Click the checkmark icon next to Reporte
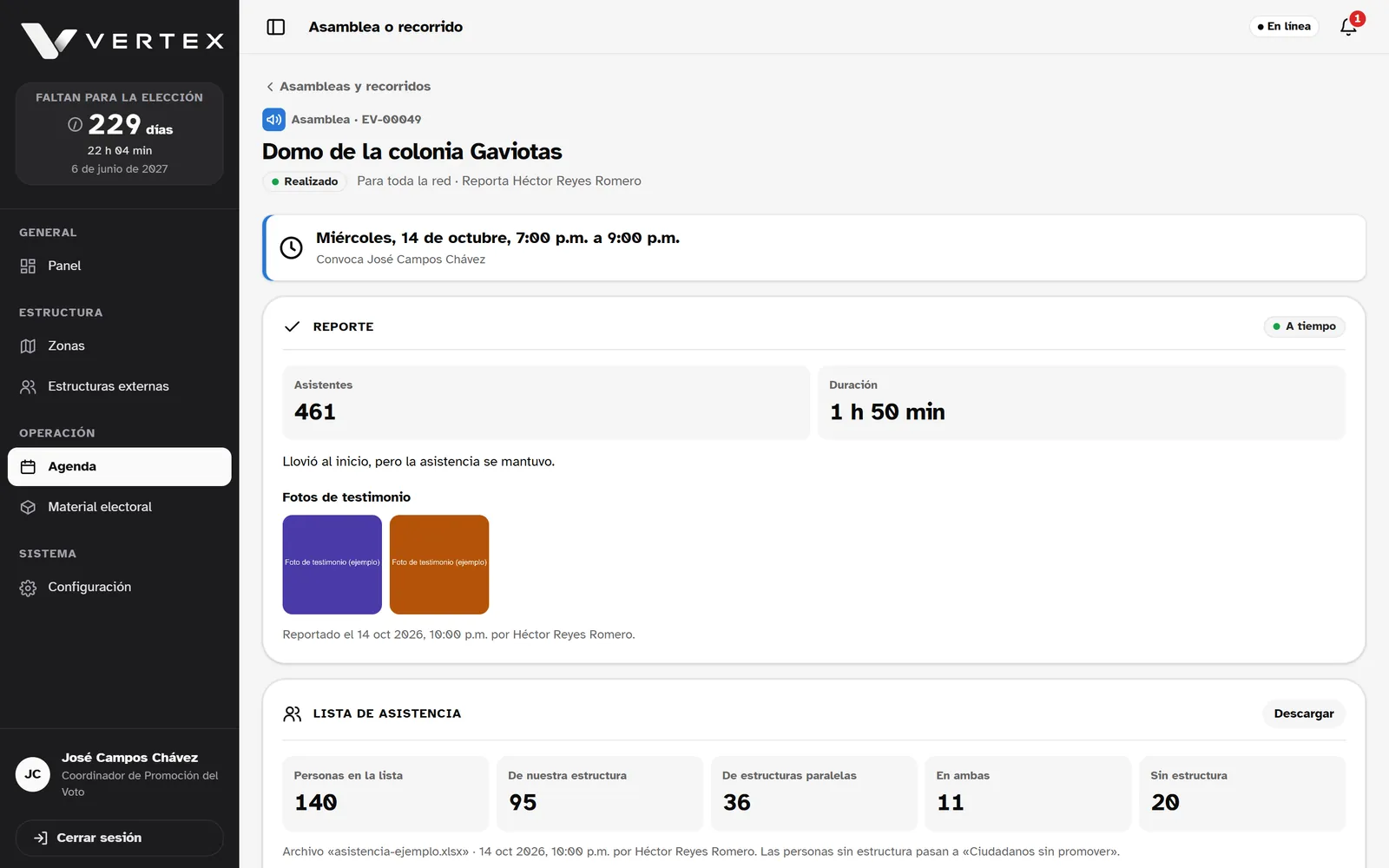 click(293, 326)
